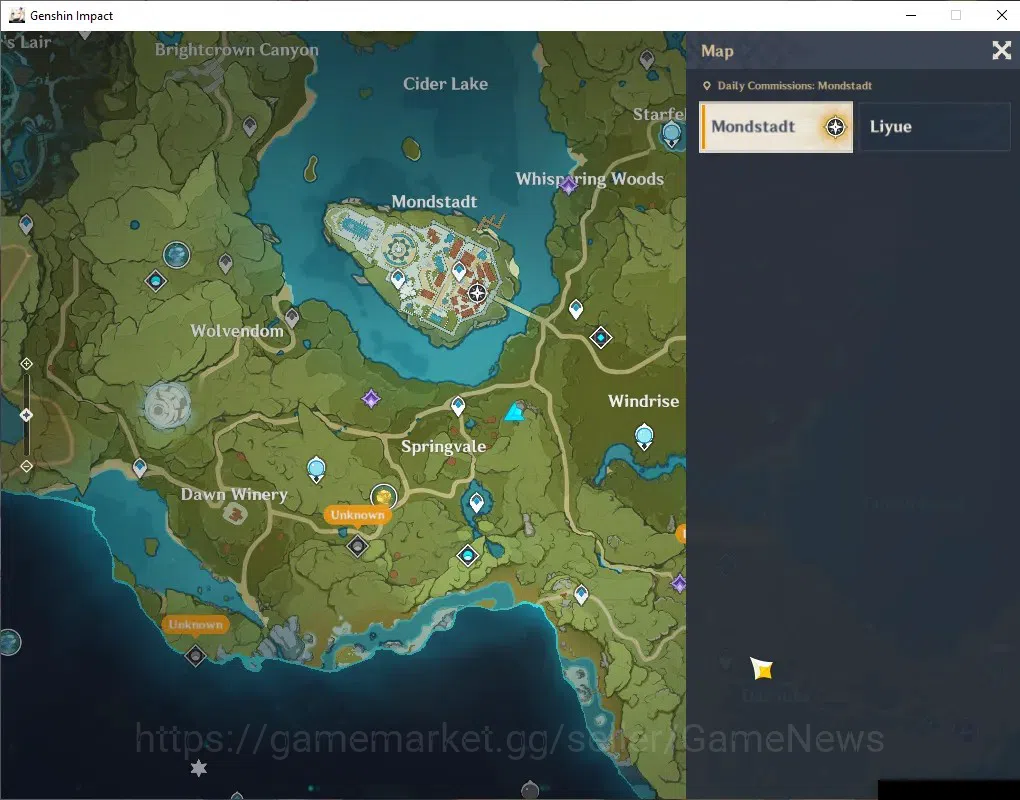Select locked waypoint on lakeshore east of Wolvendom
The image size is (1020, 800).
(292, 318)
